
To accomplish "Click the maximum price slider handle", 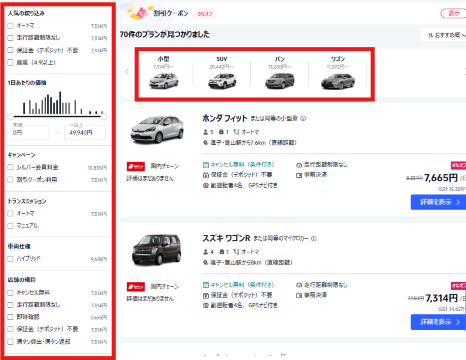I will click(x=104, y=116).
